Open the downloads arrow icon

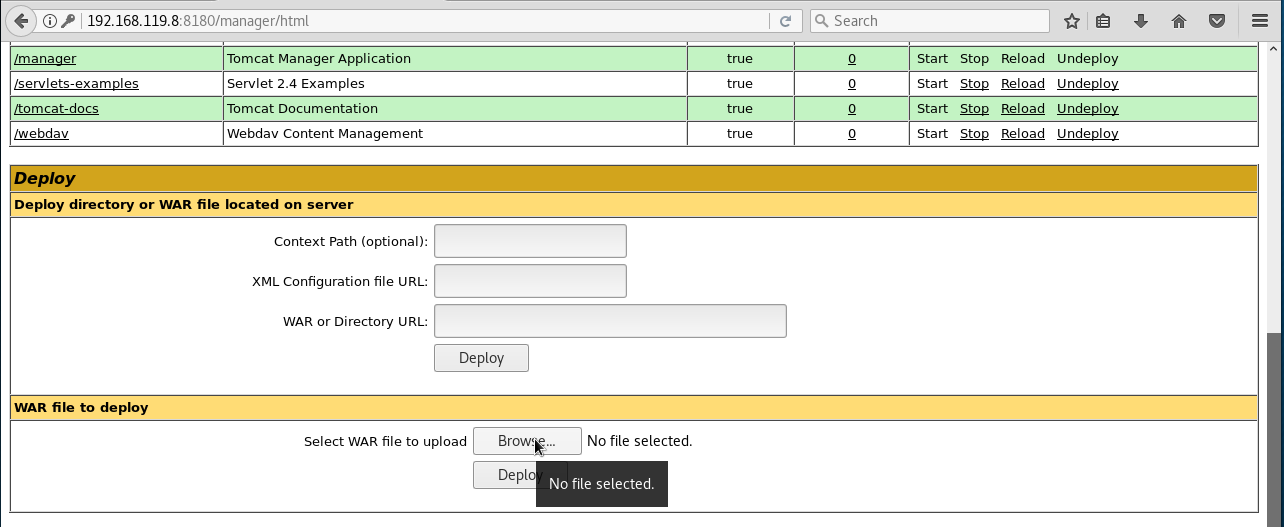pyautogui.click(x=1141, y=21)
